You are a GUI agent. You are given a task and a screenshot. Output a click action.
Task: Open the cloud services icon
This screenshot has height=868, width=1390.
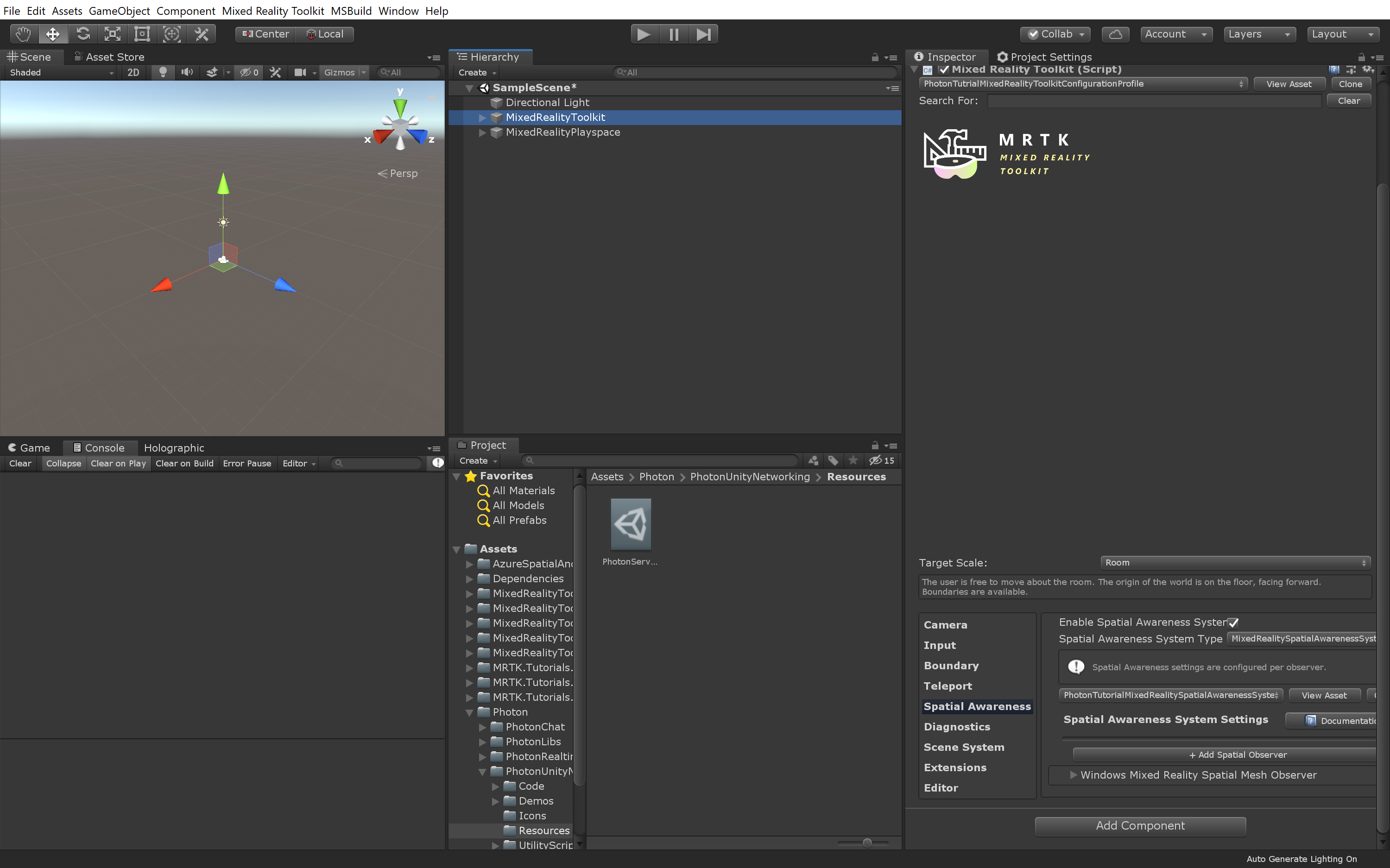tap(1115, 34)
